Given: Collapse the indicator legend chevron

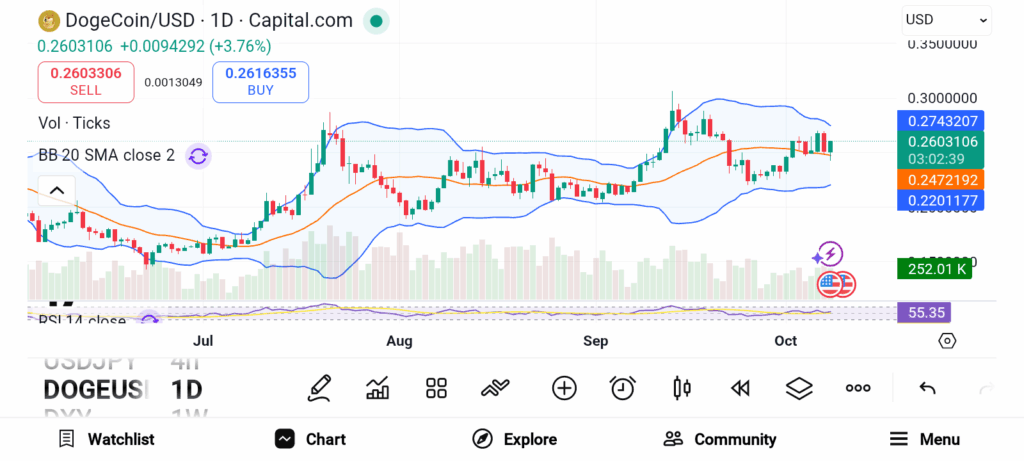Looking at the screenshot, I should coord(56,190).
